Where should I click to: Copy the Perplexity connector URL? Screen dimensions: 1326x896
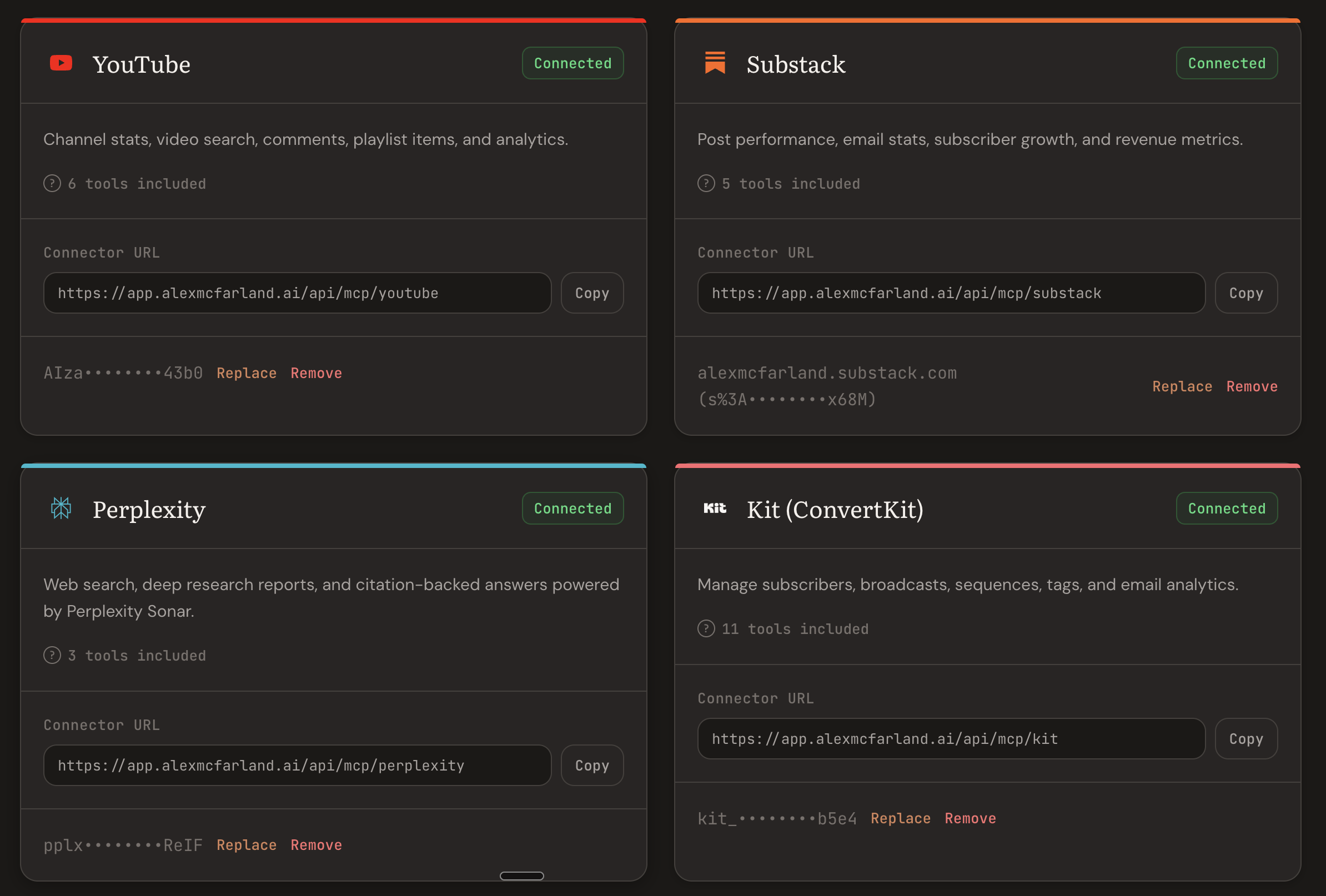592,766
